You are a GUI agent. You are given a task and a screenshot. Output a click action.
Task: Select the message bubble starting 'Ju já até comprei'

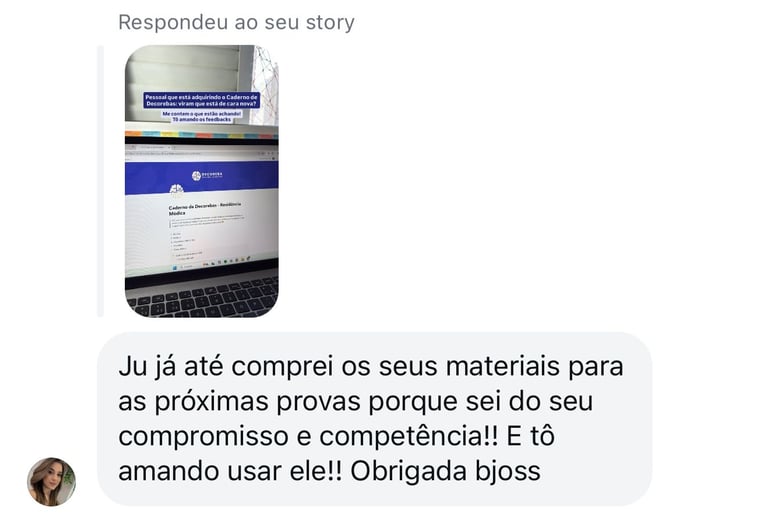[x=375, y=419]
